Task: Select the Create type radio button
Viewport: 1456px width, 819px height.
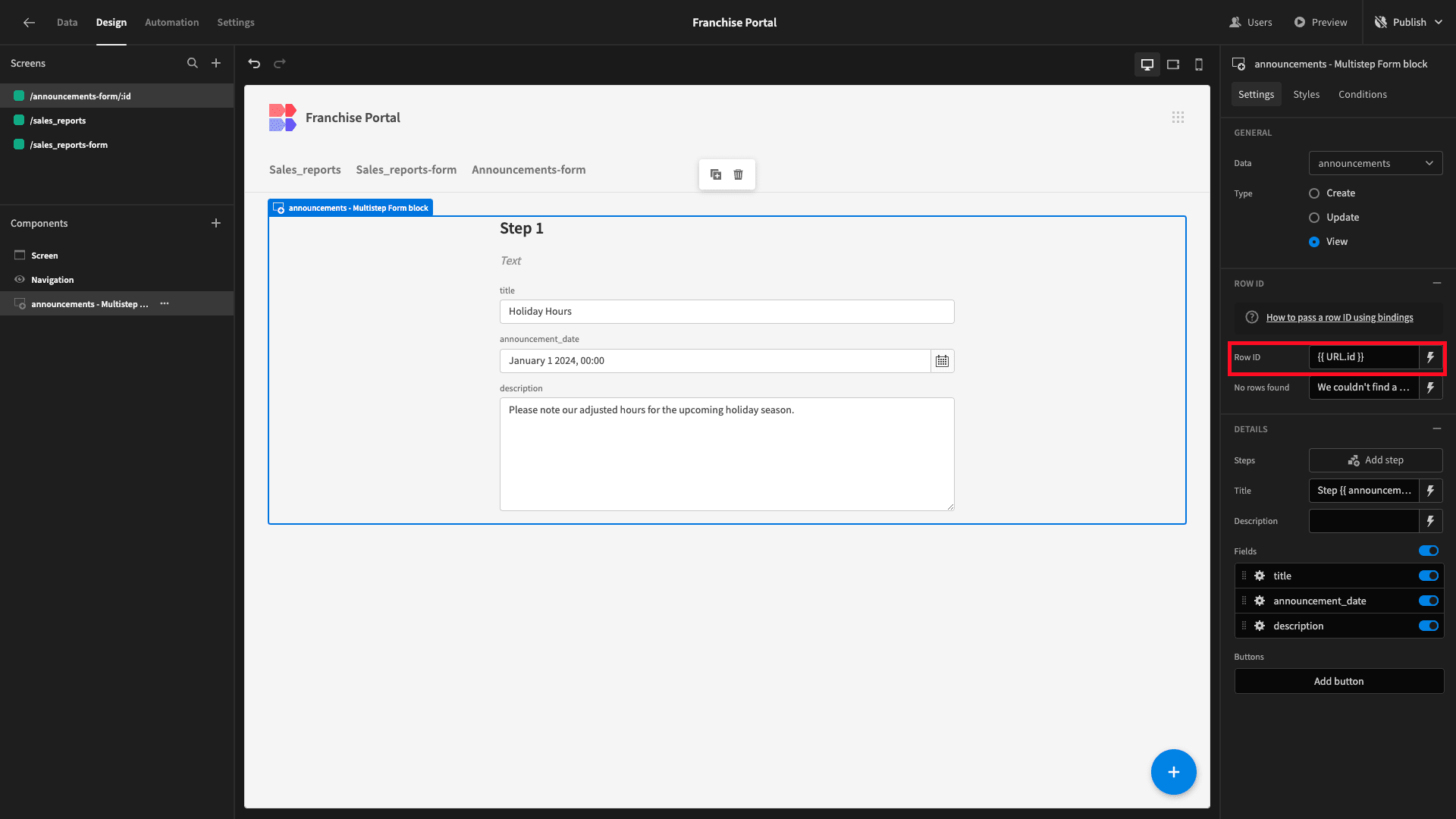Action: point(1314,193)
